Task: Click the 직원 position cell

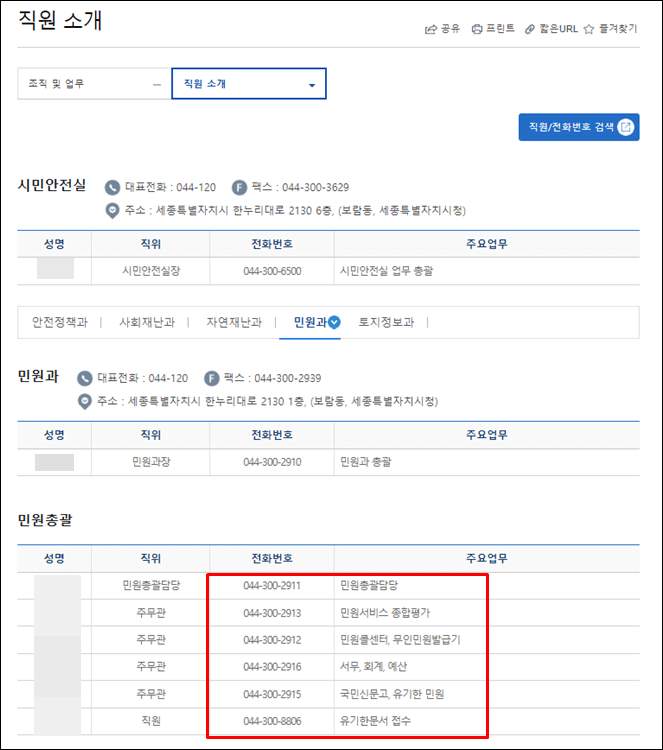Action: (151, 721)
